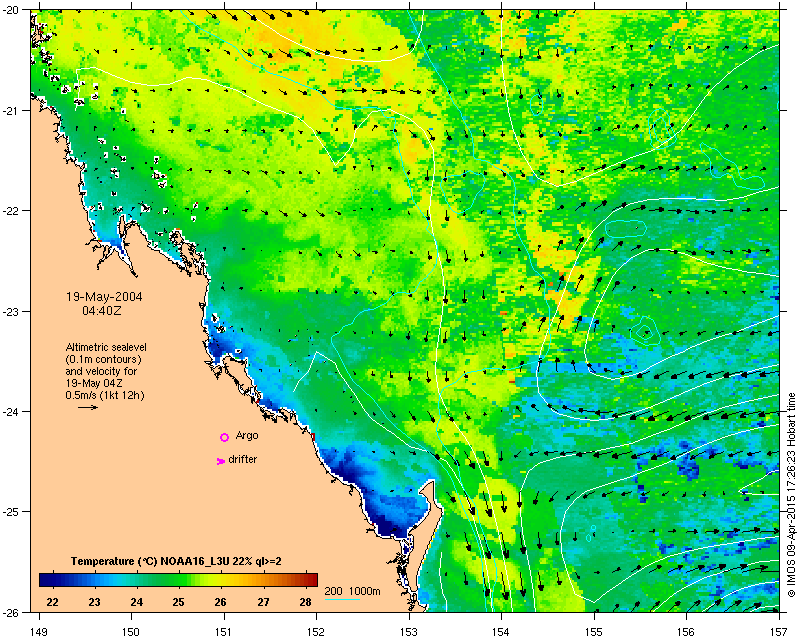Click the 149 longitude axis label

(x=39, y=632)
